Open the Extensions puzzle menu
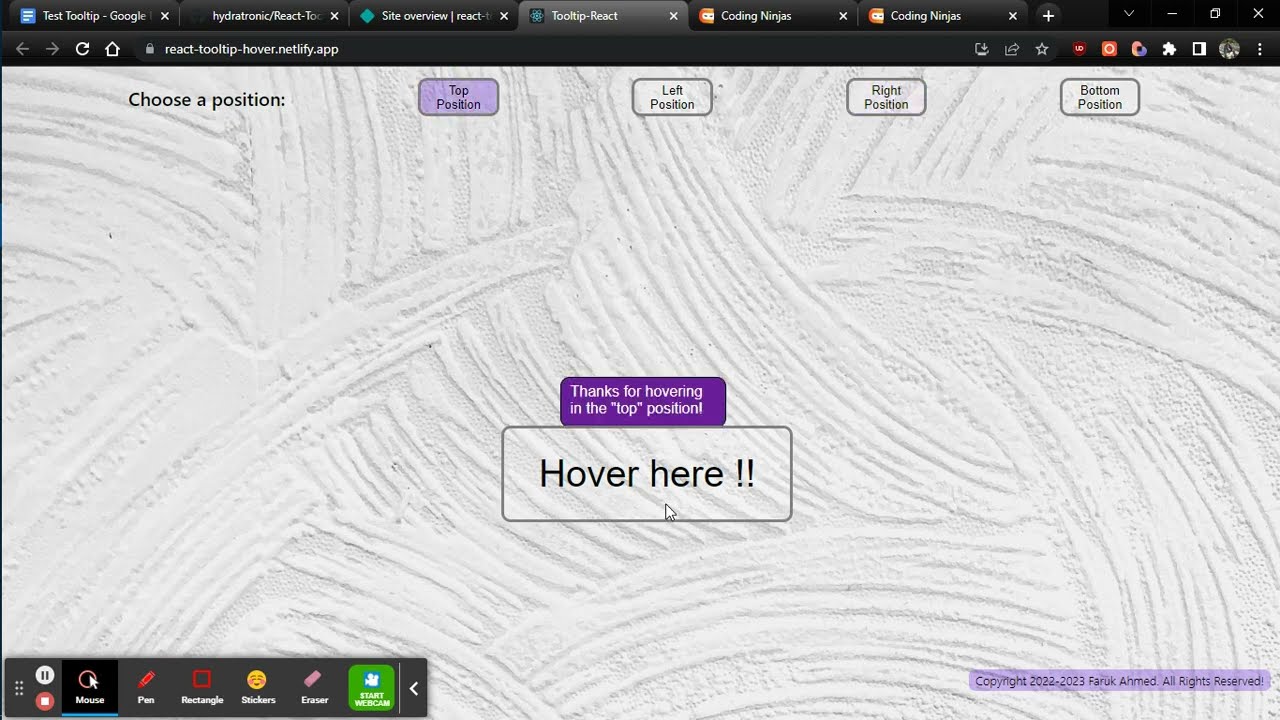 (x=1169, y=49)
